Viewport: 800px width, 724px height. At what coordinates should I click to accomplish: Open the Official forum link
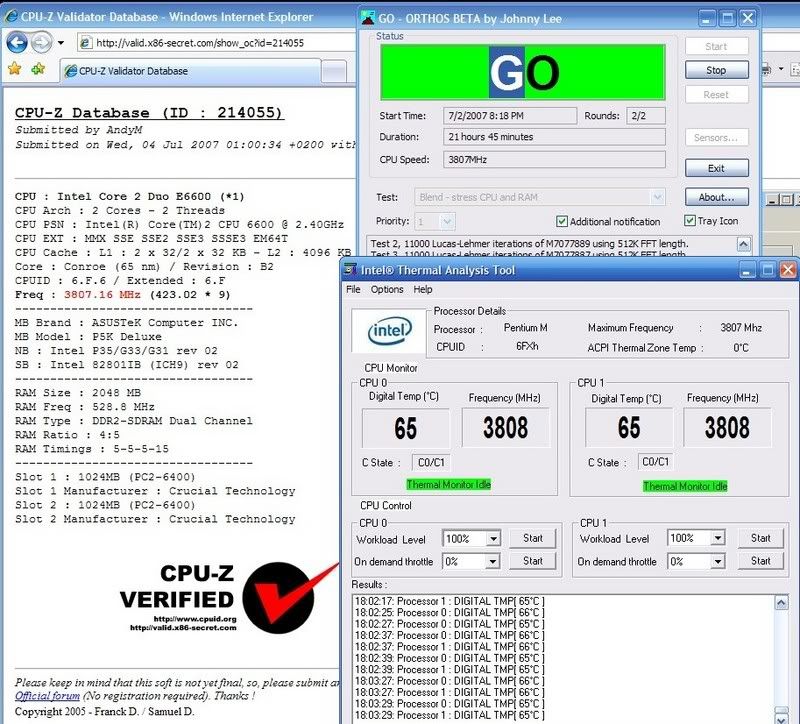tap(47, 696)
